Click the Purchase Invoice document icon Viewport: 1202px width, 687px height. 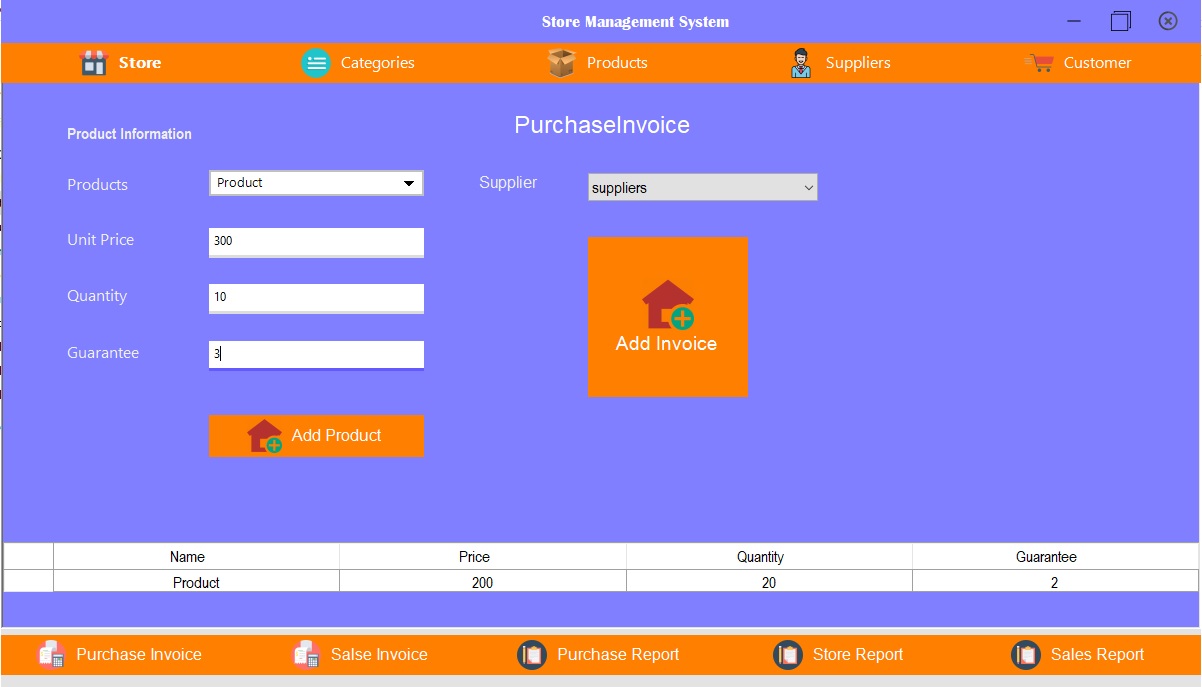point(52,654)
